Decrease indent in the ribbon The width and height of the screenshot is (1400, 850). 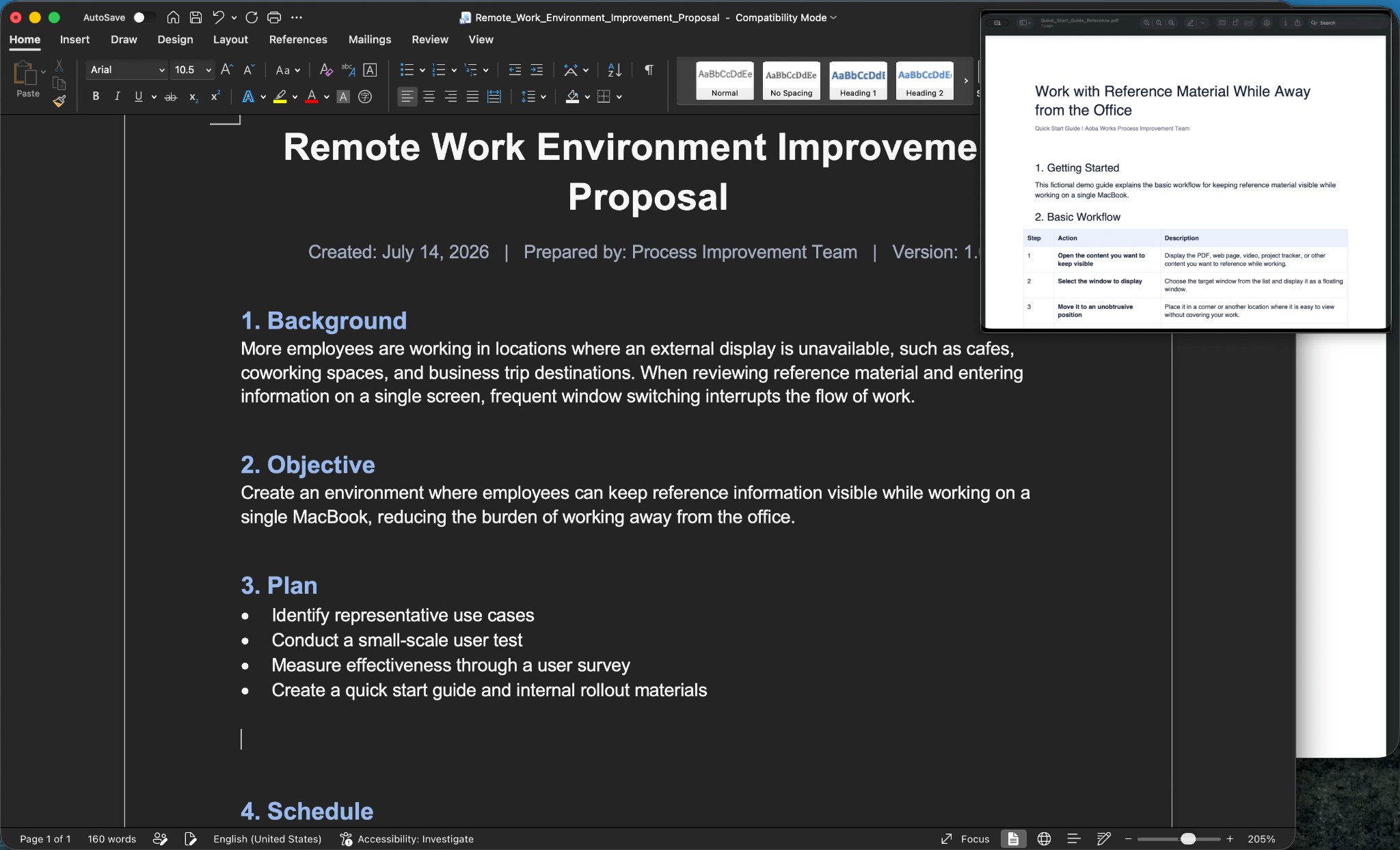[515, 70]
